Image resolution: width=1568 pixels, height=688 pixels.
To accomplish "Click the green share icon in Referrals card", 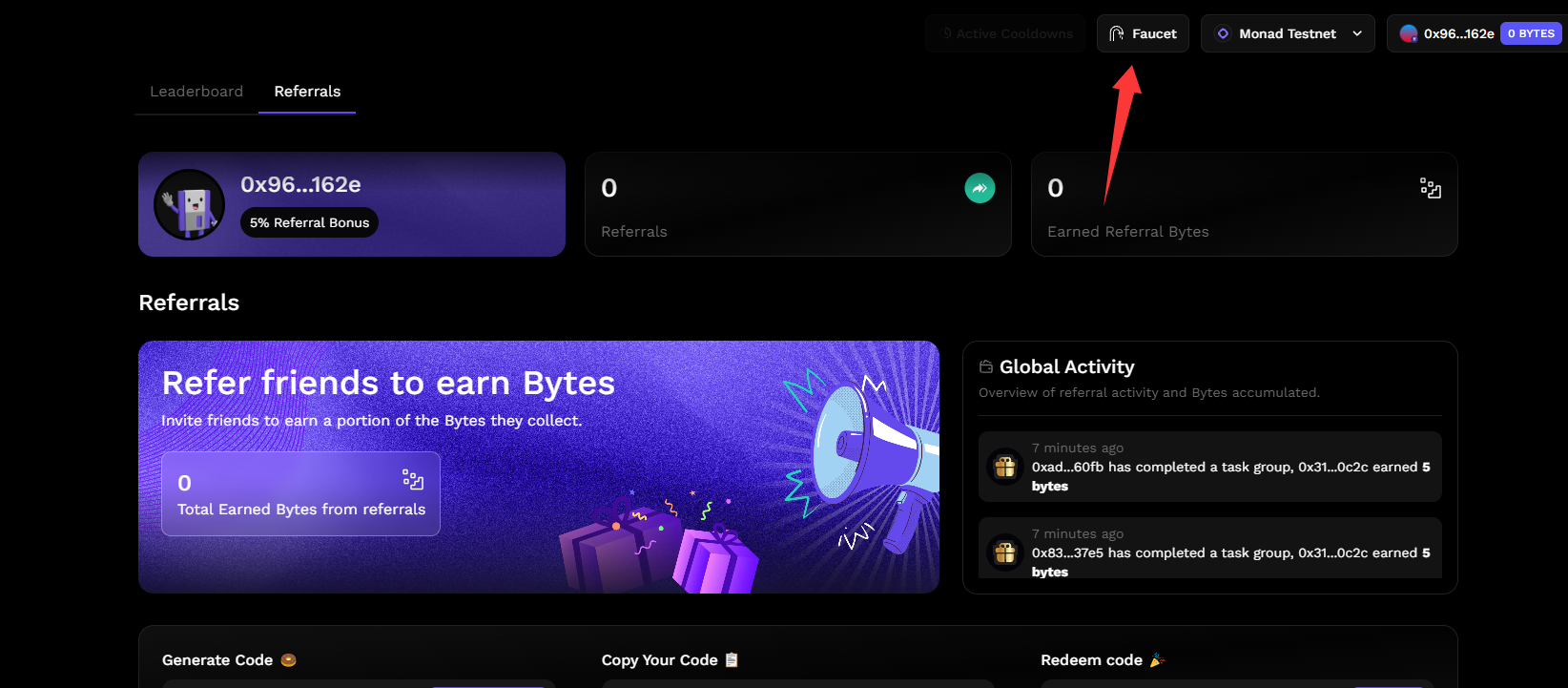I will pos(980,188).
